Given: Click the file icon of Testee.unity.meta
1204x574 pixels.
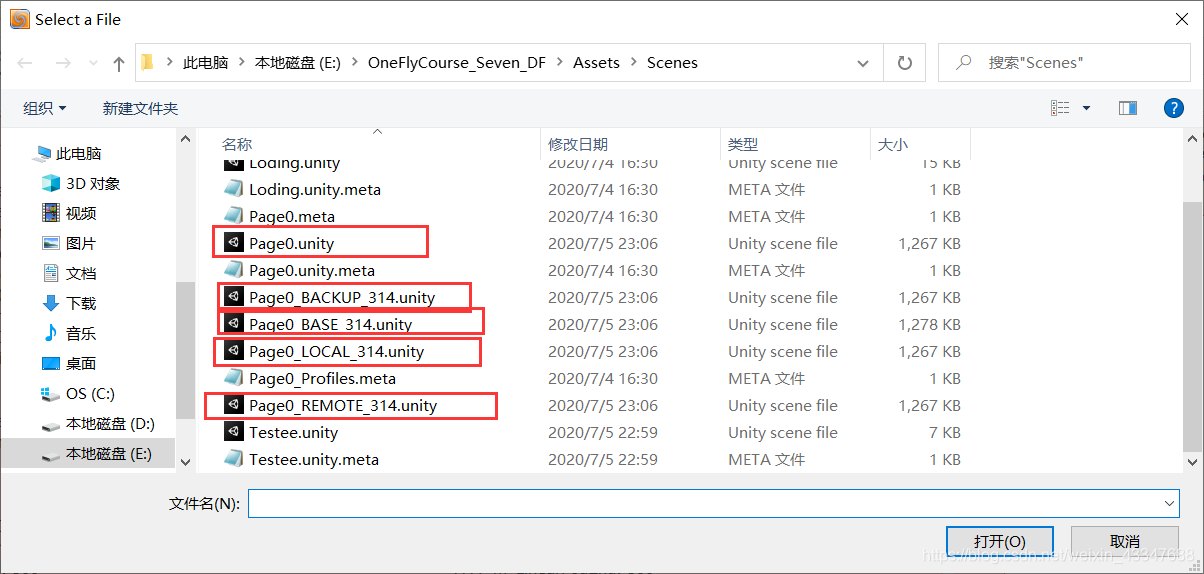Looking at the screenshot, I should [x=233, y=459].
